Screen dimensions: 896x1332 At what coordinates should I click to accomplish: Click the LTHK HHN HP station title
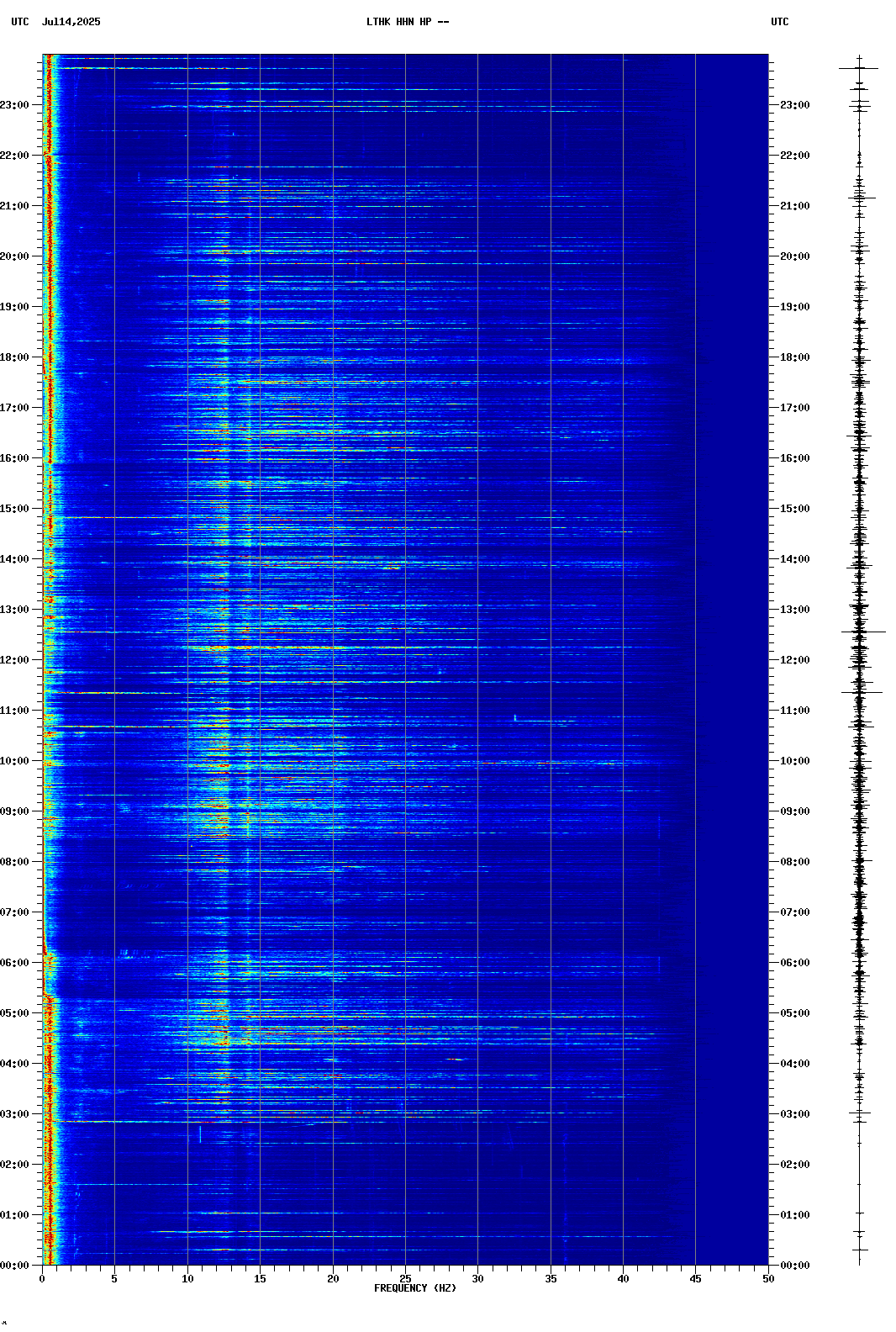pos(408,22)
